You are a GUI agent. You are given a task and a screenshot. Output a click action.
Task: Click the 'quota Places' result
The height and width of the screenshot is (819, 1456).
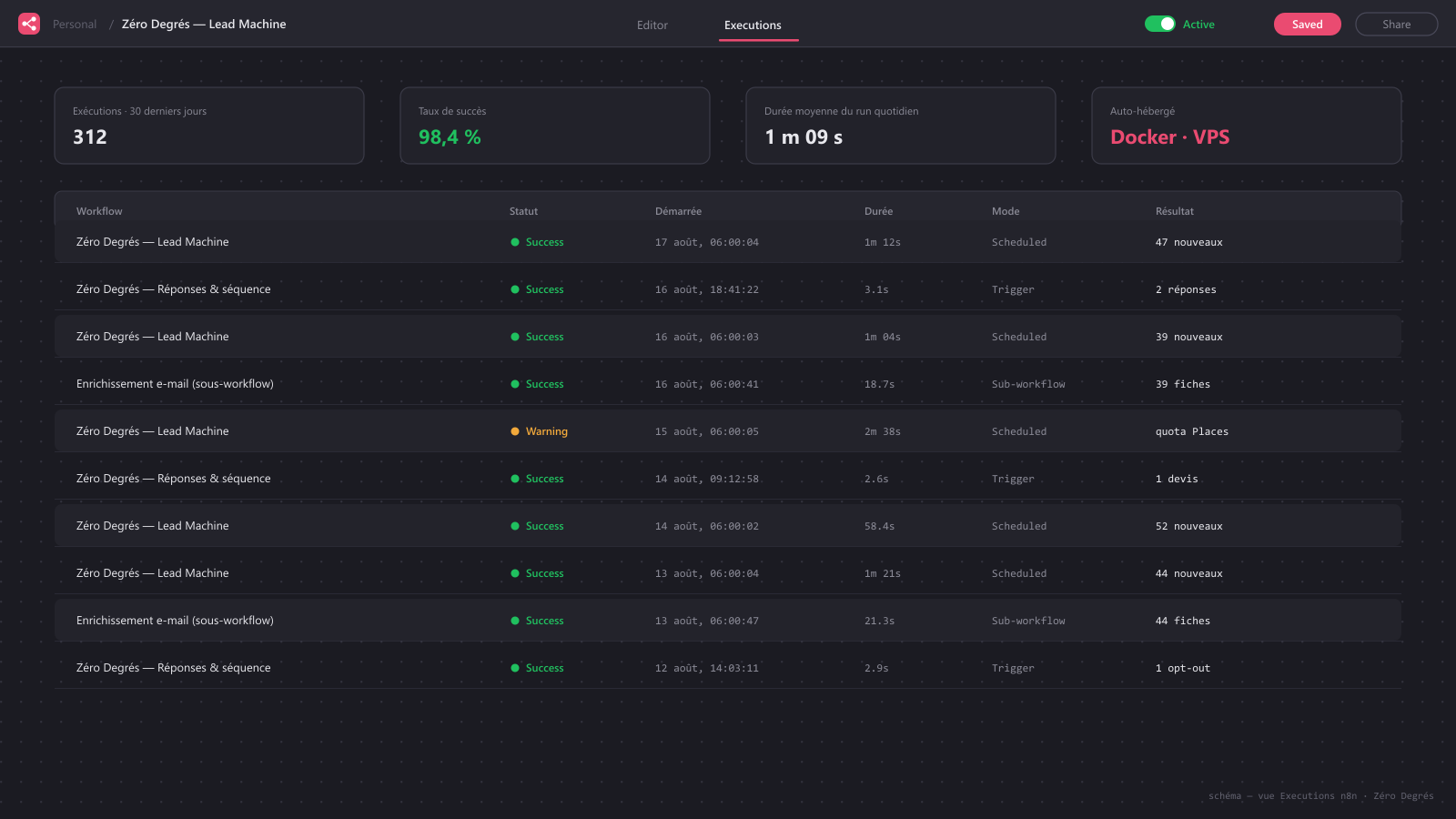coord(1192,431)
